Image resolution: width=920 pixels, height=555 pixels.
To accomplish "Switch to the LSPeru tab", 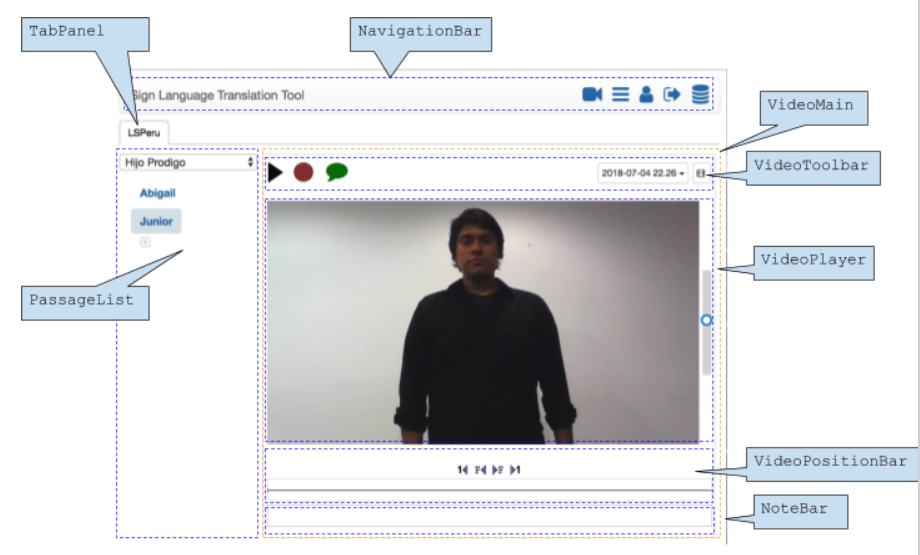I will pyautogui.click(x=144, y=133).
